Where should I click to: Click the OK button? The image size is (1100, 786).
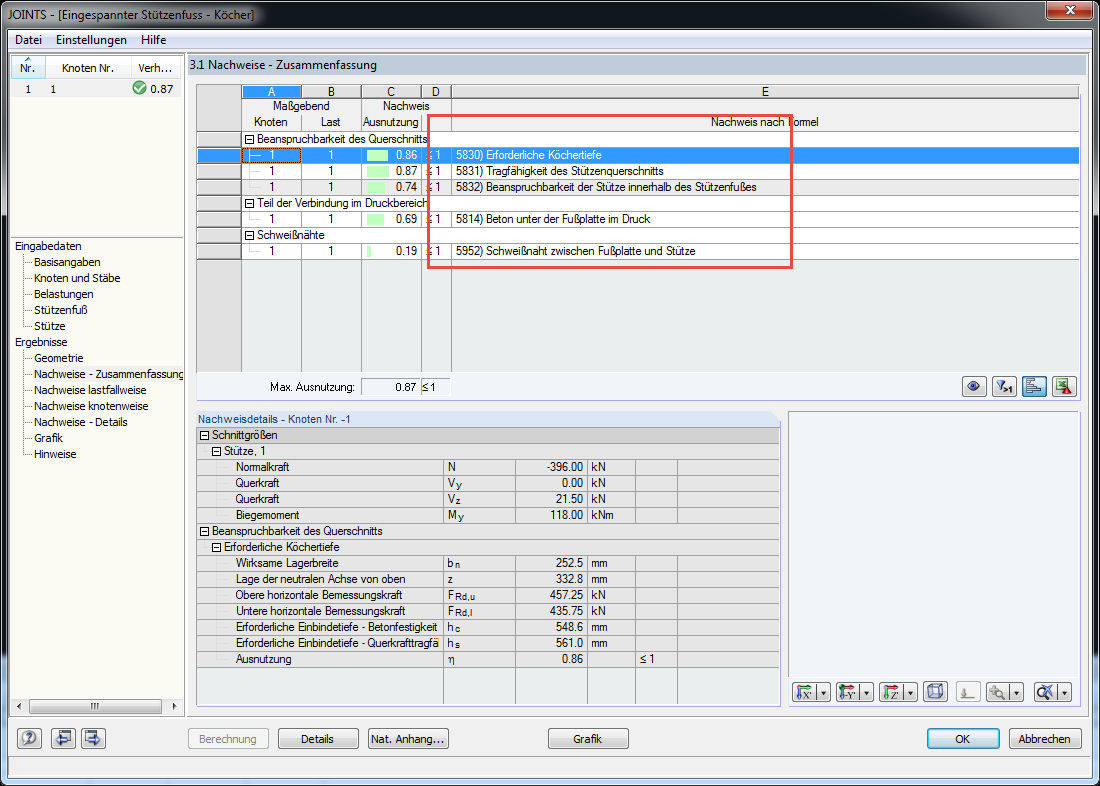(962, 739)
